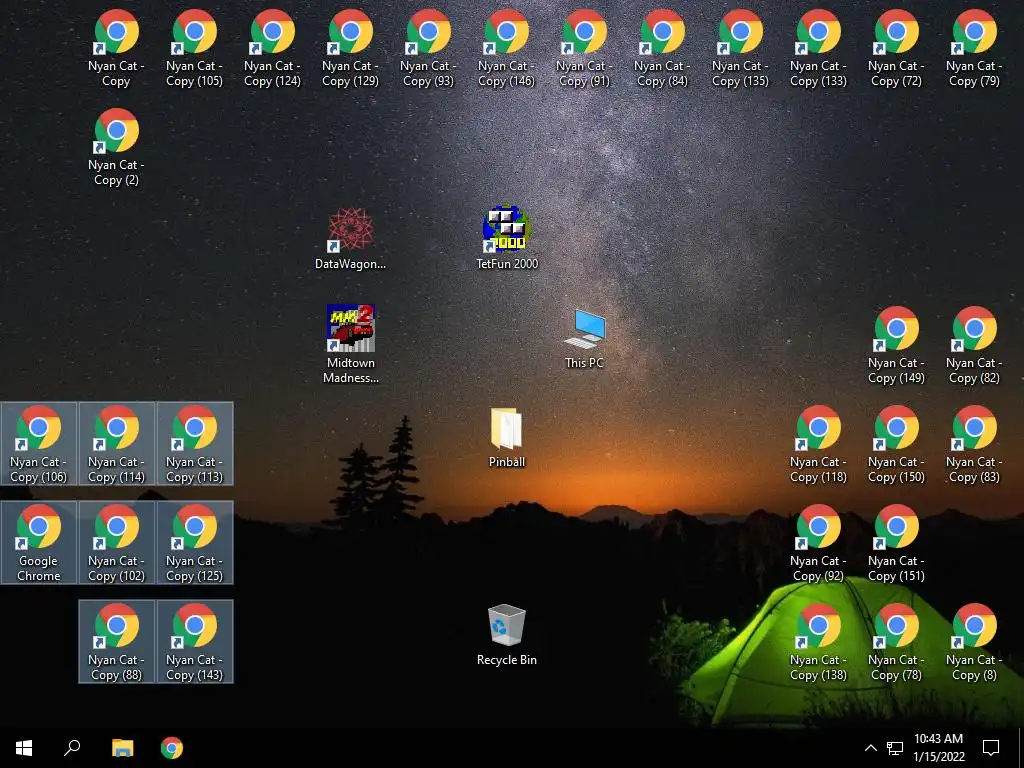
Task: Select Nyan Cat - Copy (92) shortcut
Action: click(818, 543)
